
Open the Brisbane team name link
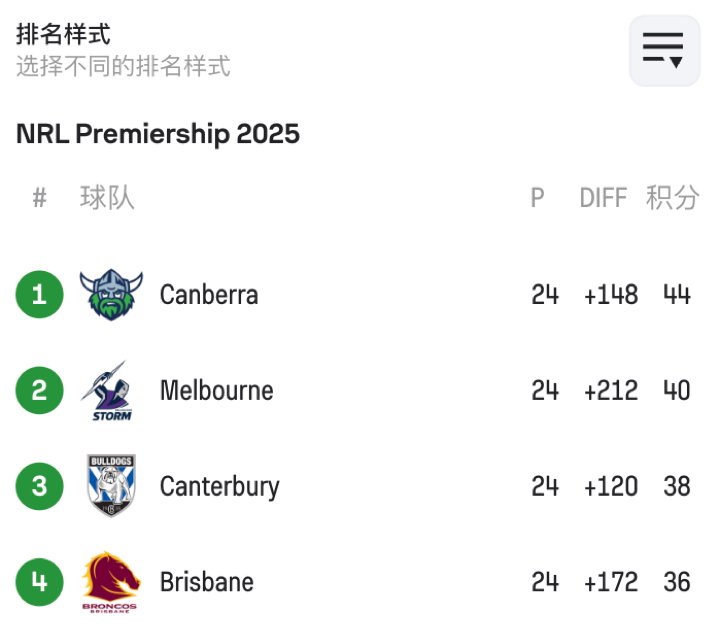coord(207,581)
